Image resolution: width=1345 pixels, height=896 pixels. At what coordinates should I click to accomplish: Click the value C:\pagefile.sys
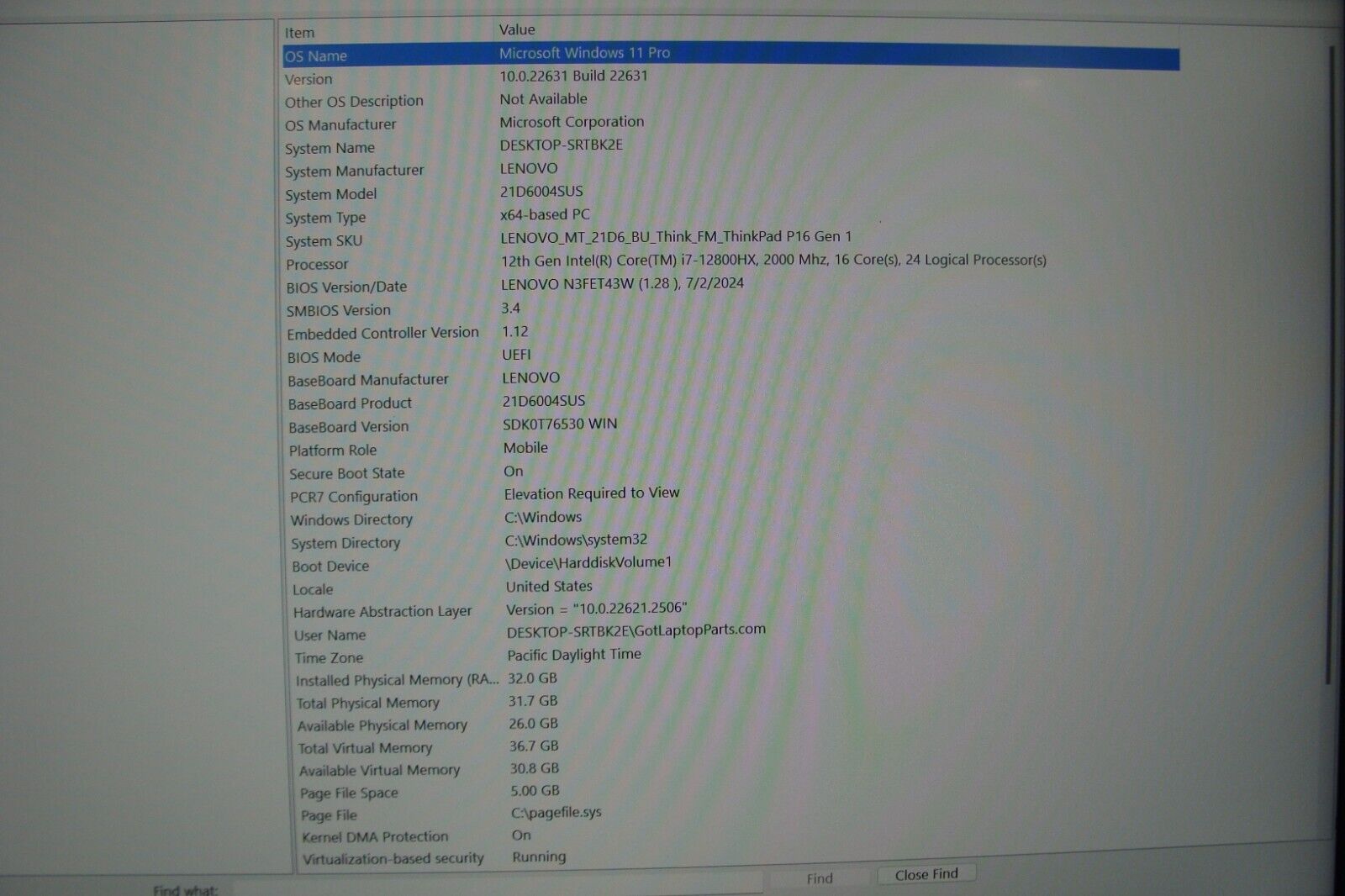click(x=556, y=813)
